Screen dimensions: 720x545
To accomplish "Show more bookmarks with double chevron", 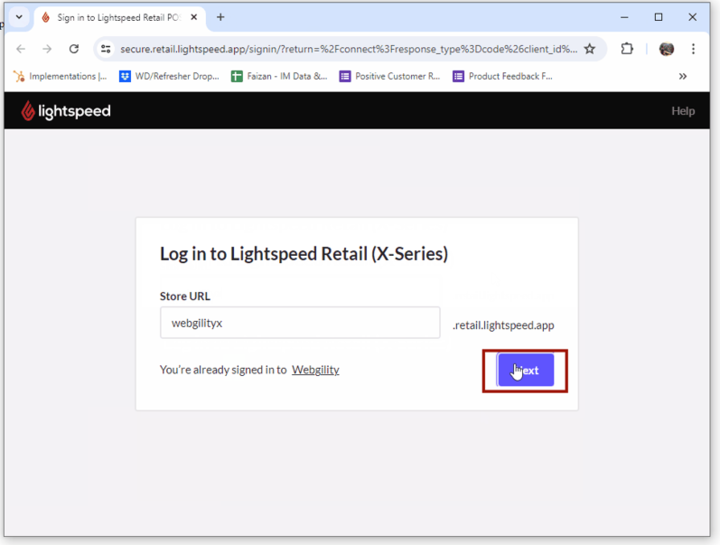I will point(683,76).
